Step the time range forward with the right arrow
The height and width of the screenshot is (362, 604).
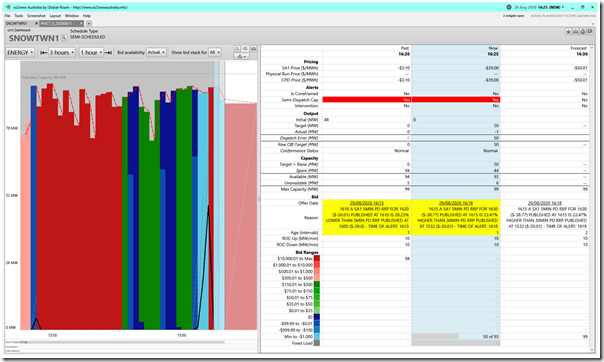click(108, 52)
